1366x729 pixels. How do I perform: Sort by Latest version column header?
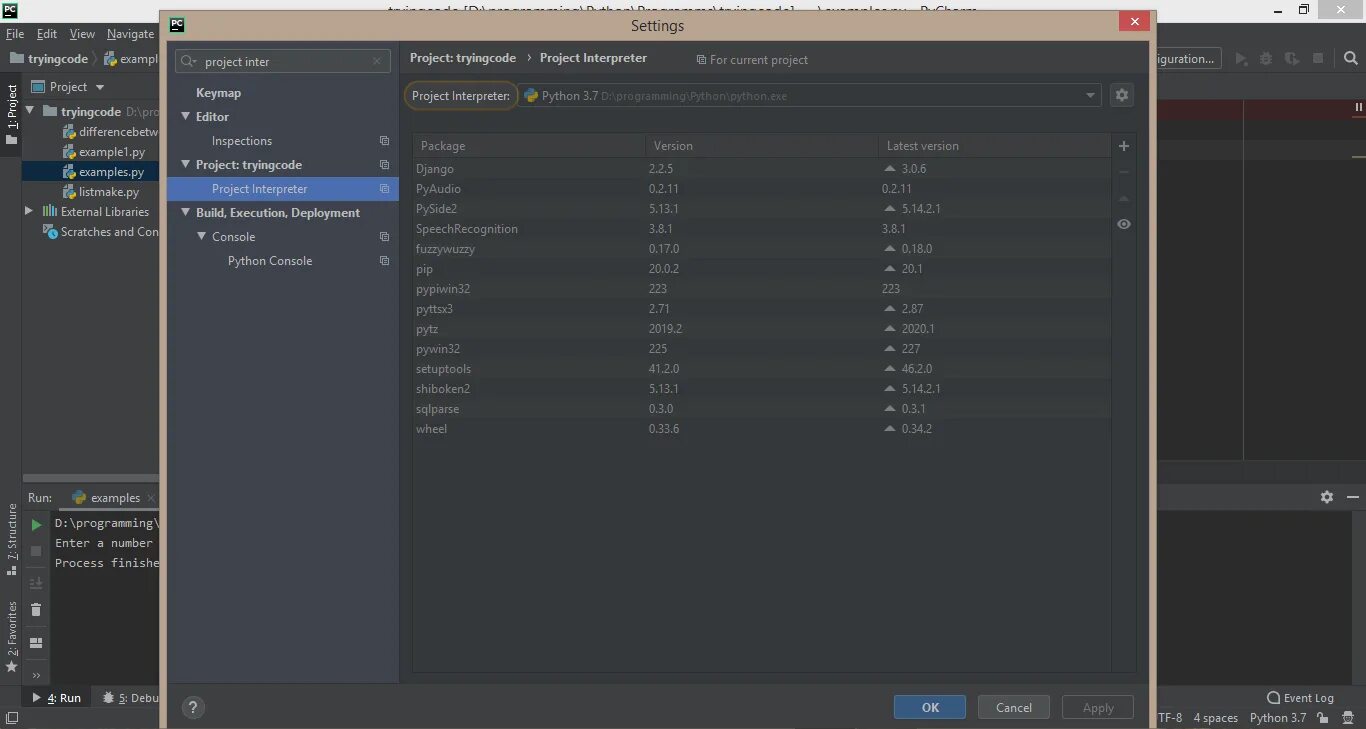[x=994, y=146]
